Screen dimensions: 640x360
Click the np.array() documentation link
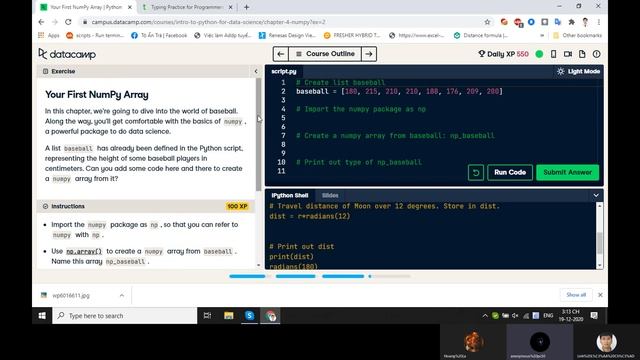tap(84, 251)
